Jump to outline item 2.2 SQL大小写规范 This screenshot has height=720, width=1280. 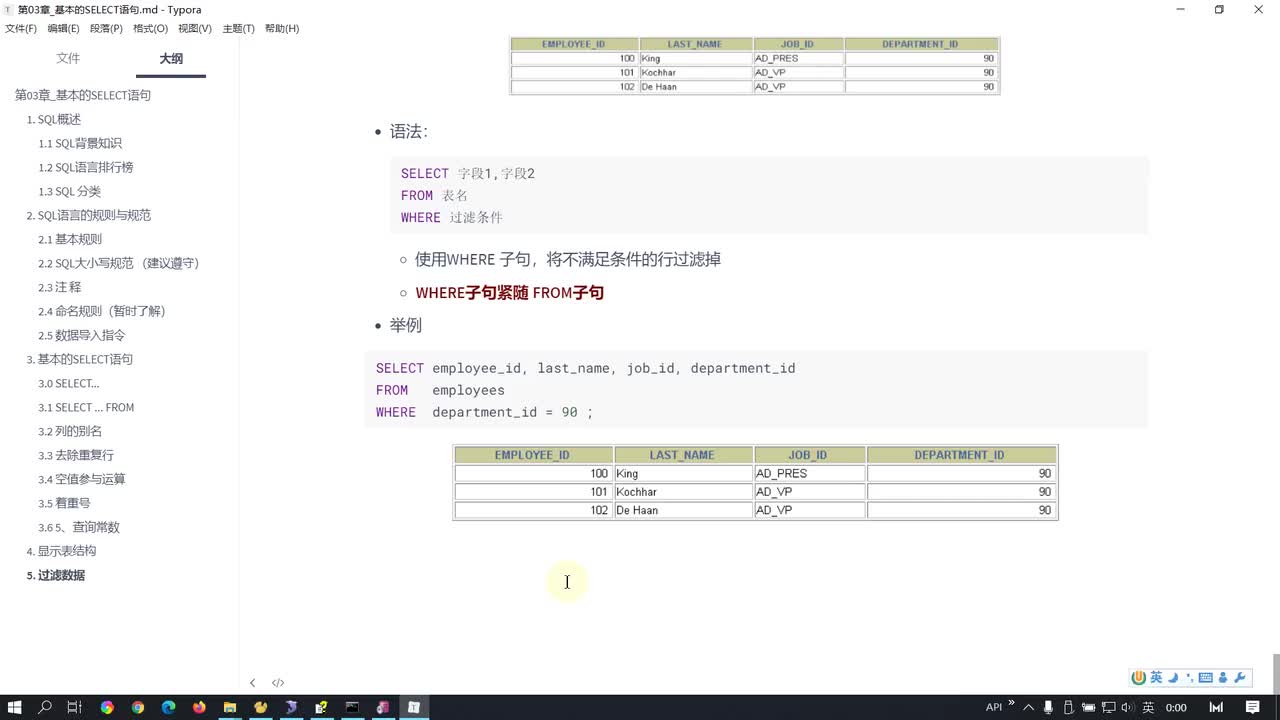point(119,263)
